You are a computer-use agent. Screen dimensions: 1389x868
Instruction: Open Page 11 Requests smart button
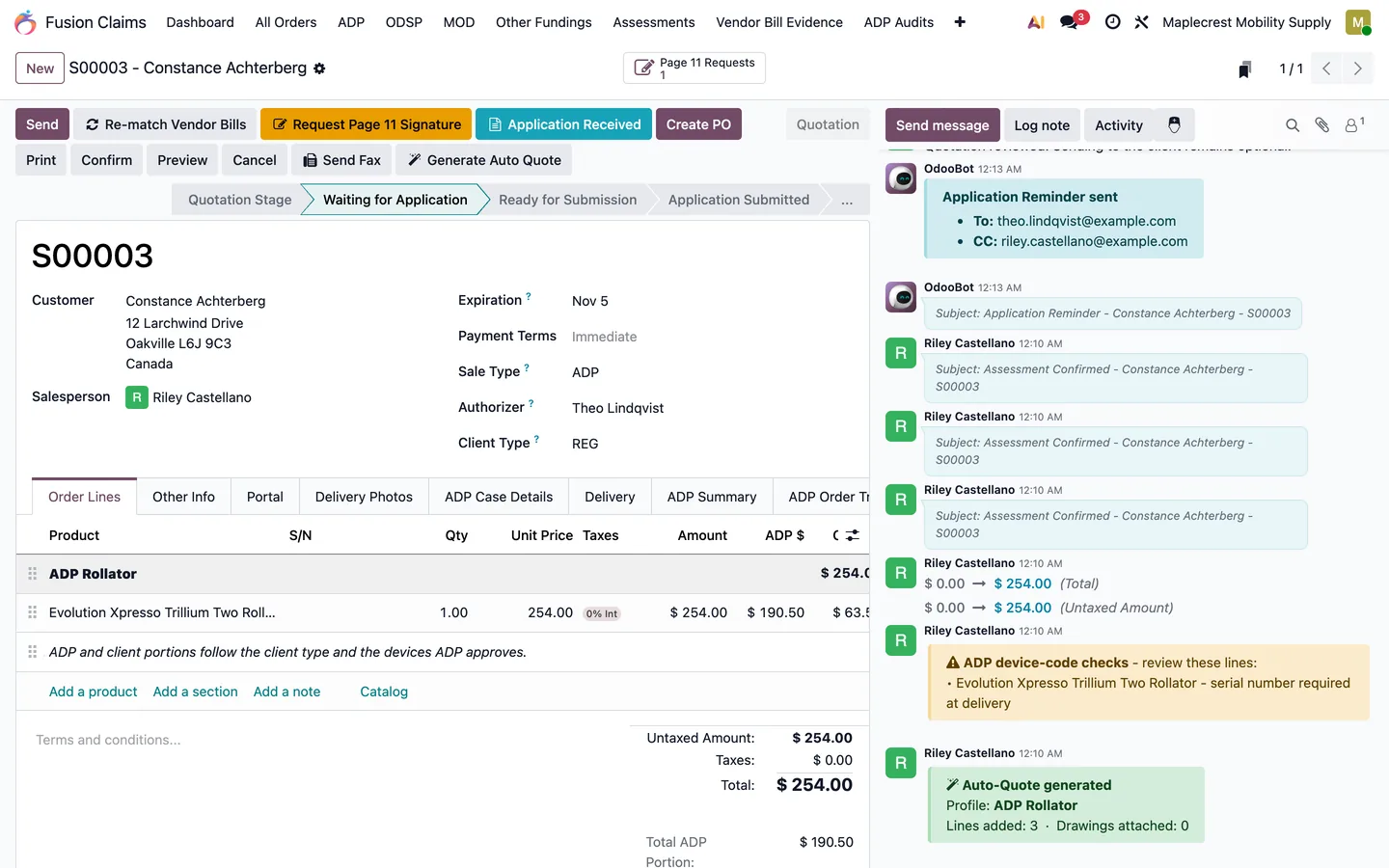click(694, 68)
